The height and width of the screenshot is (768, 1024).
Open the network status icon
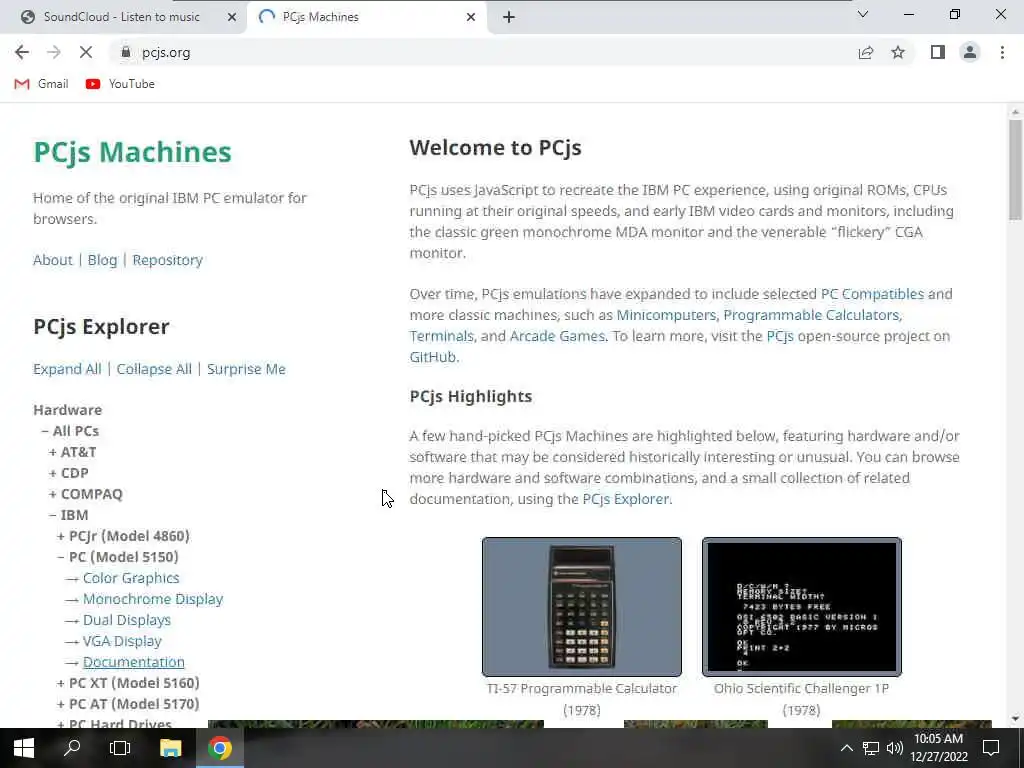point(871,748)
